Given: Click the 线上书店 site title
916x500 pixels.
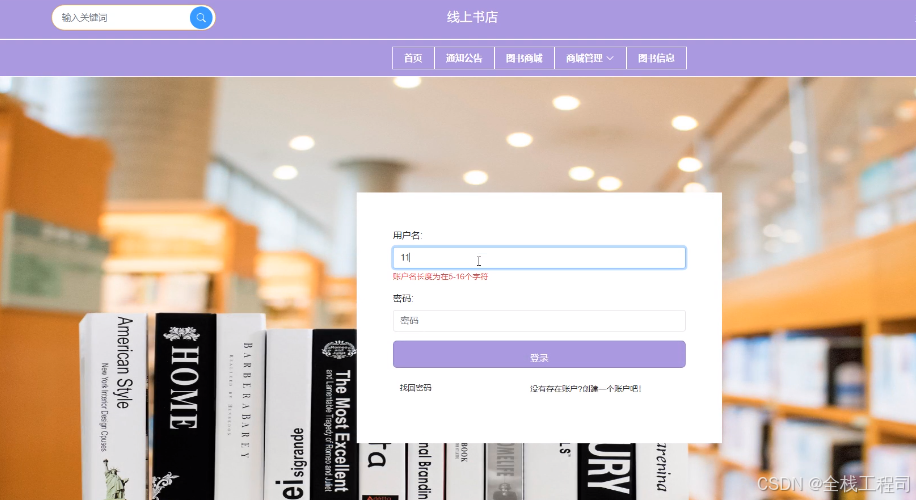Looking at the screenshot, I should pos(472,17).
